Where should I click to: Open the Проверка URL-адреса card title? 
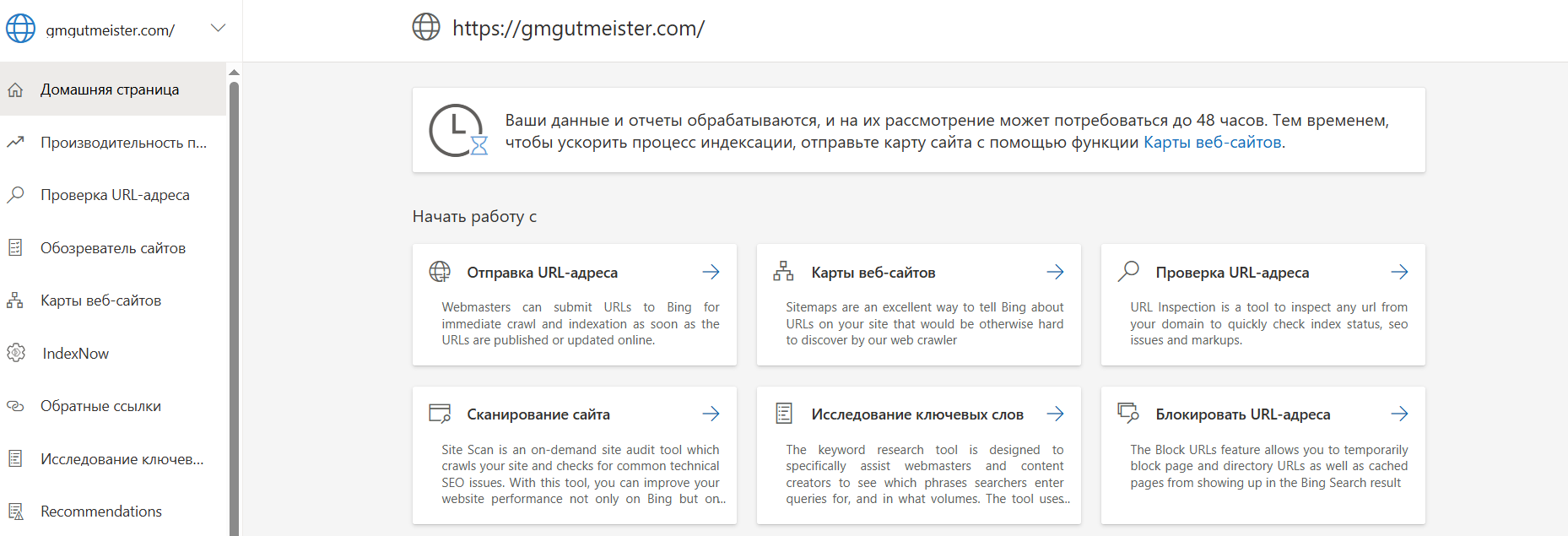click(x=1232, y=273)
